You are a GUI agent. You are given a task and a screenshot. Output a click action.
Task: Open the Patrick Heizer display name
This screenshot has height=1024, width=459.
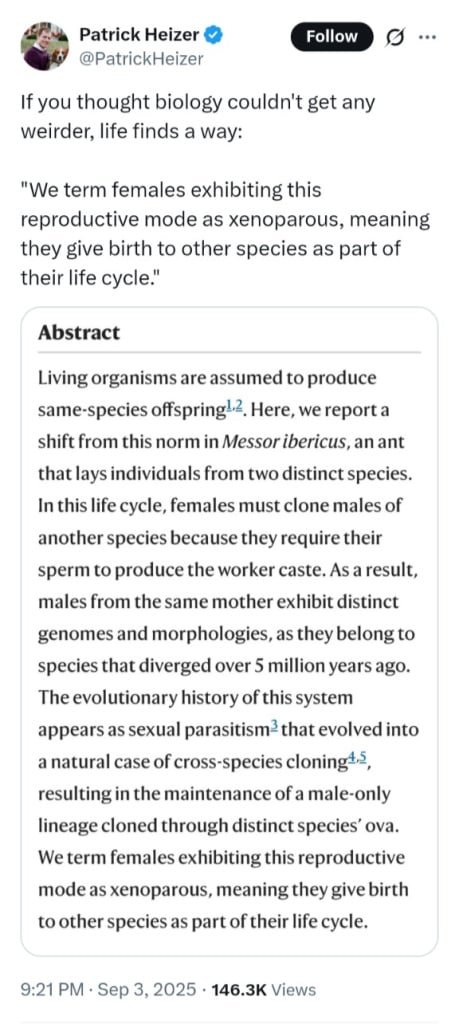(x=140, y=36)
